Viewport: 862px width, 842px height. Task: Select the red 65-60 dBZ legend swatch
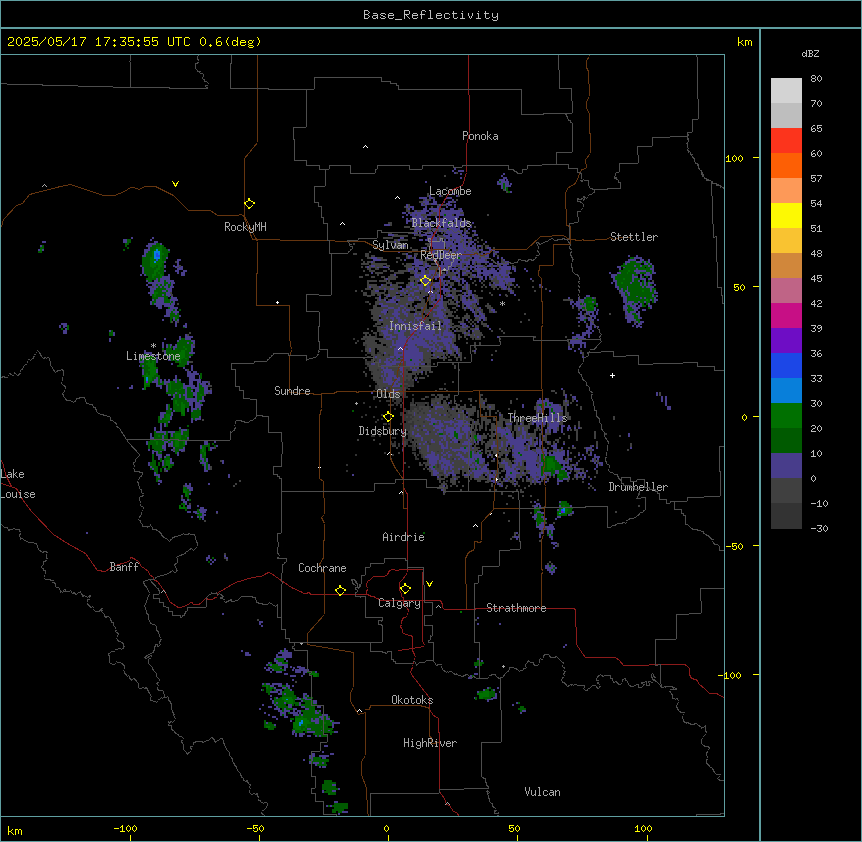point(786,141)
